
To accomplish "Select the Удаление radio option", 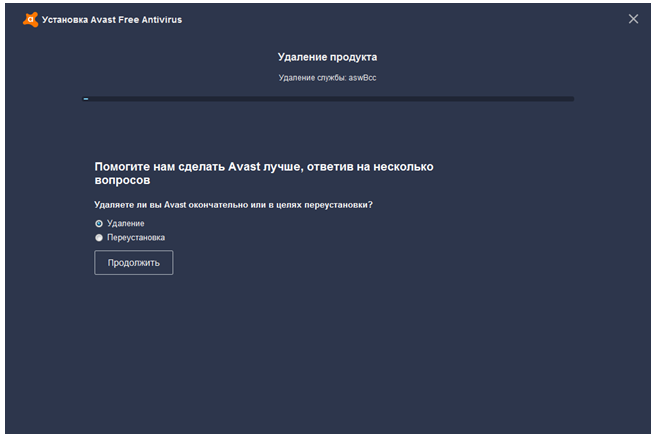I will coord(99,224).
